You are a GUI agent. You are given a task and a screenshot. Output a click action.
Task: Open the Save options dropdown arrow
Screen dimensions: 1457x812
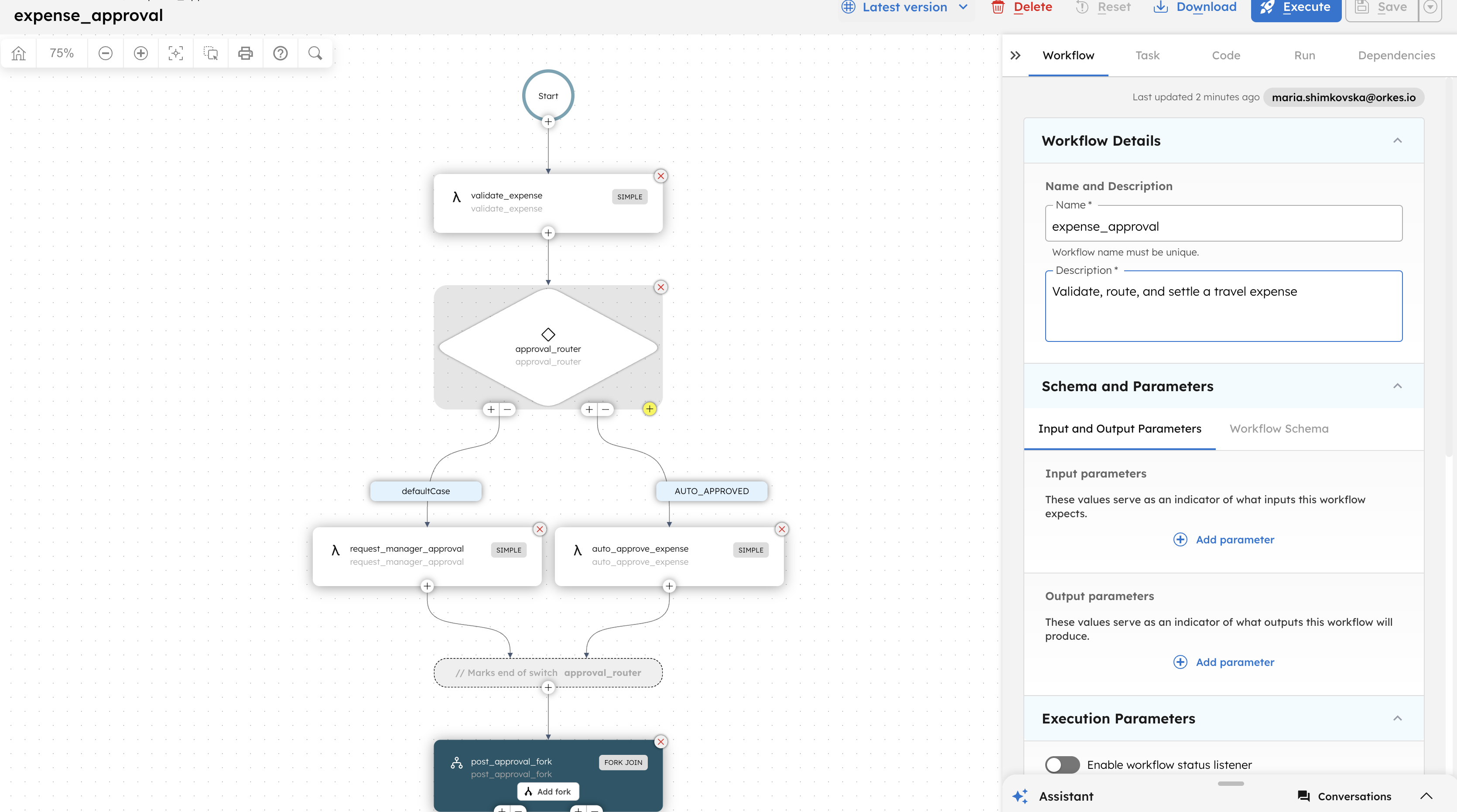point(1430,7)
